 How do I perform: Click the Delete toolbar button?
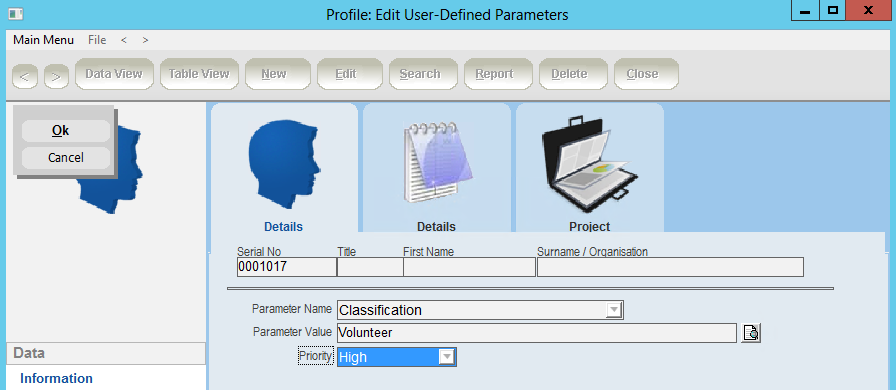(573, 74)
